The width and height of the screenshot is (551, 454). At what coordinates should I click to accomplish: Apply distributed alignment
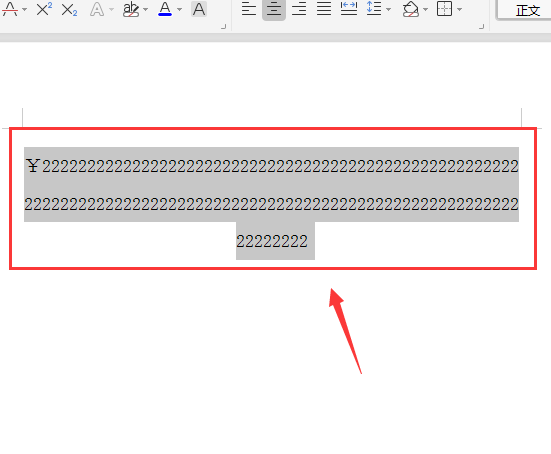click(349, 9)
